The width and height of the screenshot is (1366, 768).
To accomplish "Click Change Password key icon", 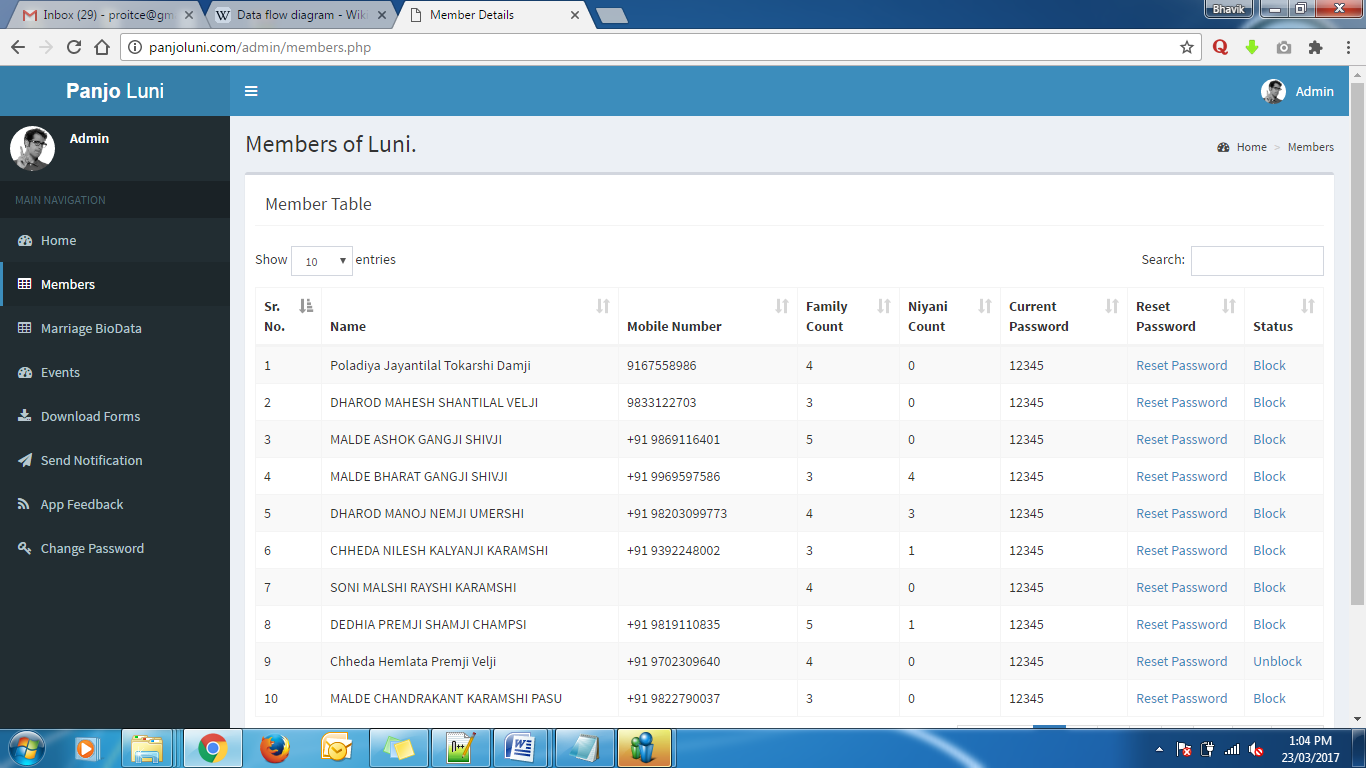I will [x=25, y=548].
